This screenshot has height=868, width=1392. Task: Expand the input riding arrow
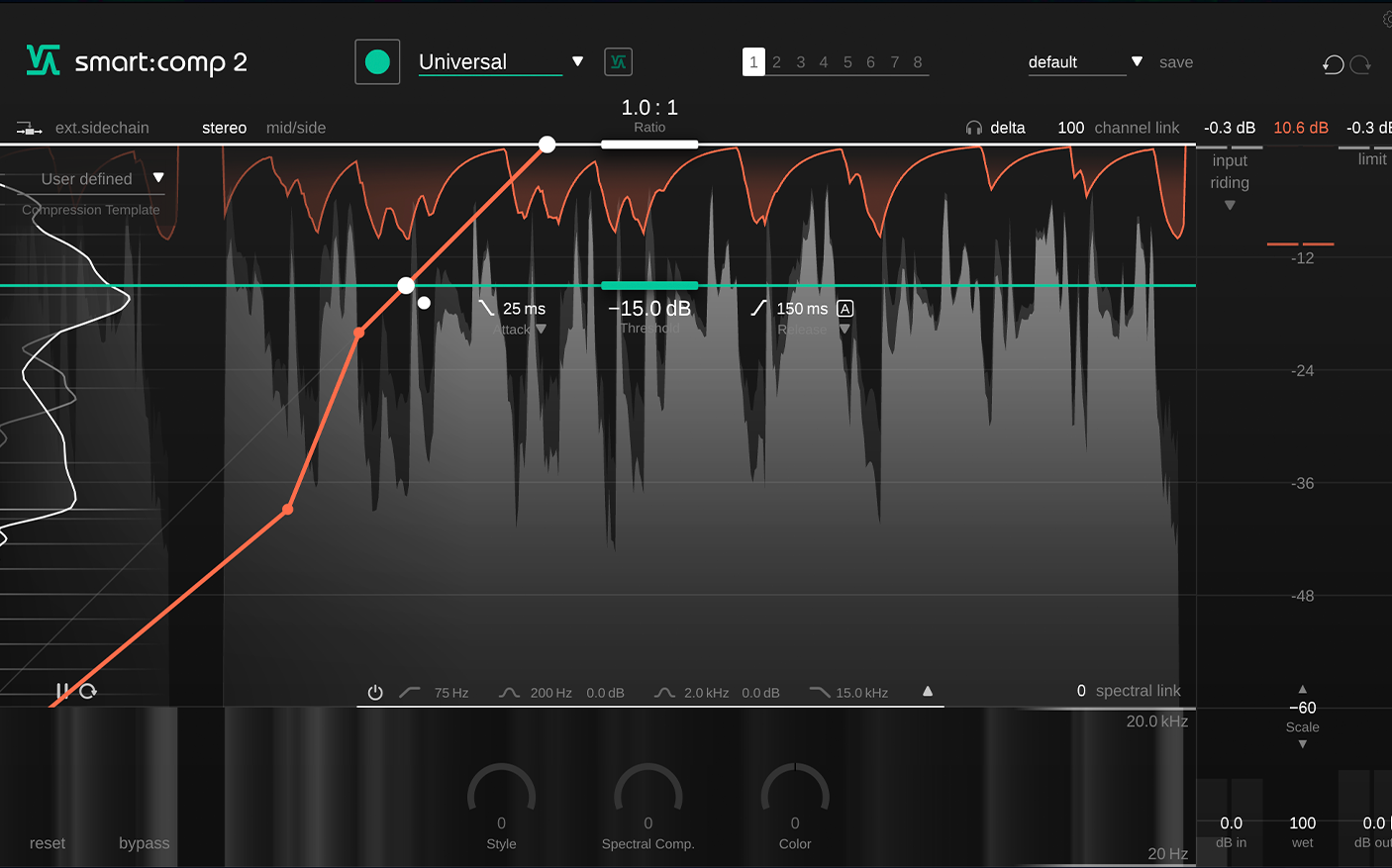pyautogui.click(x=1230, y=206)
